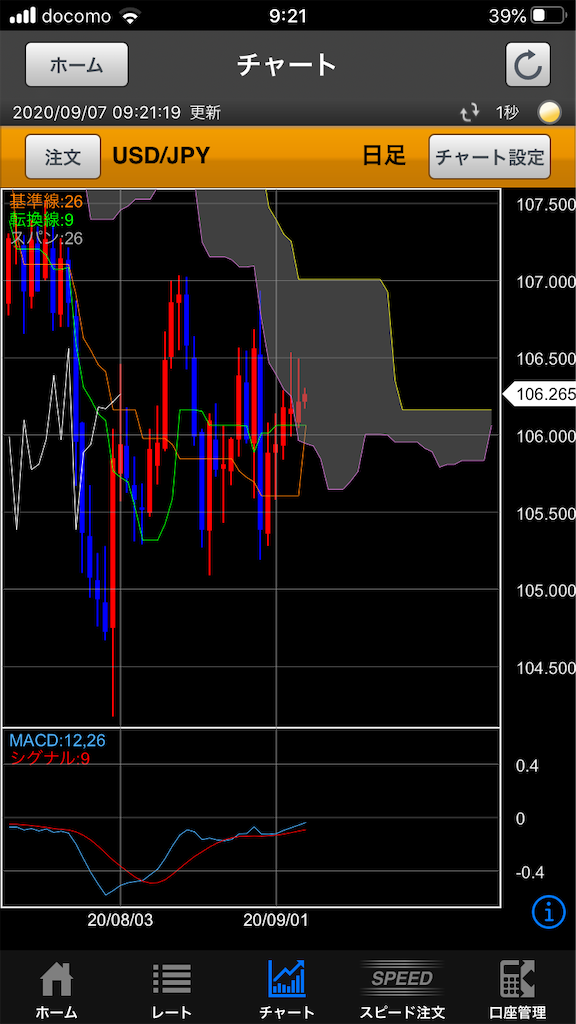Switch to the チャート tab

tap(287, 990)
